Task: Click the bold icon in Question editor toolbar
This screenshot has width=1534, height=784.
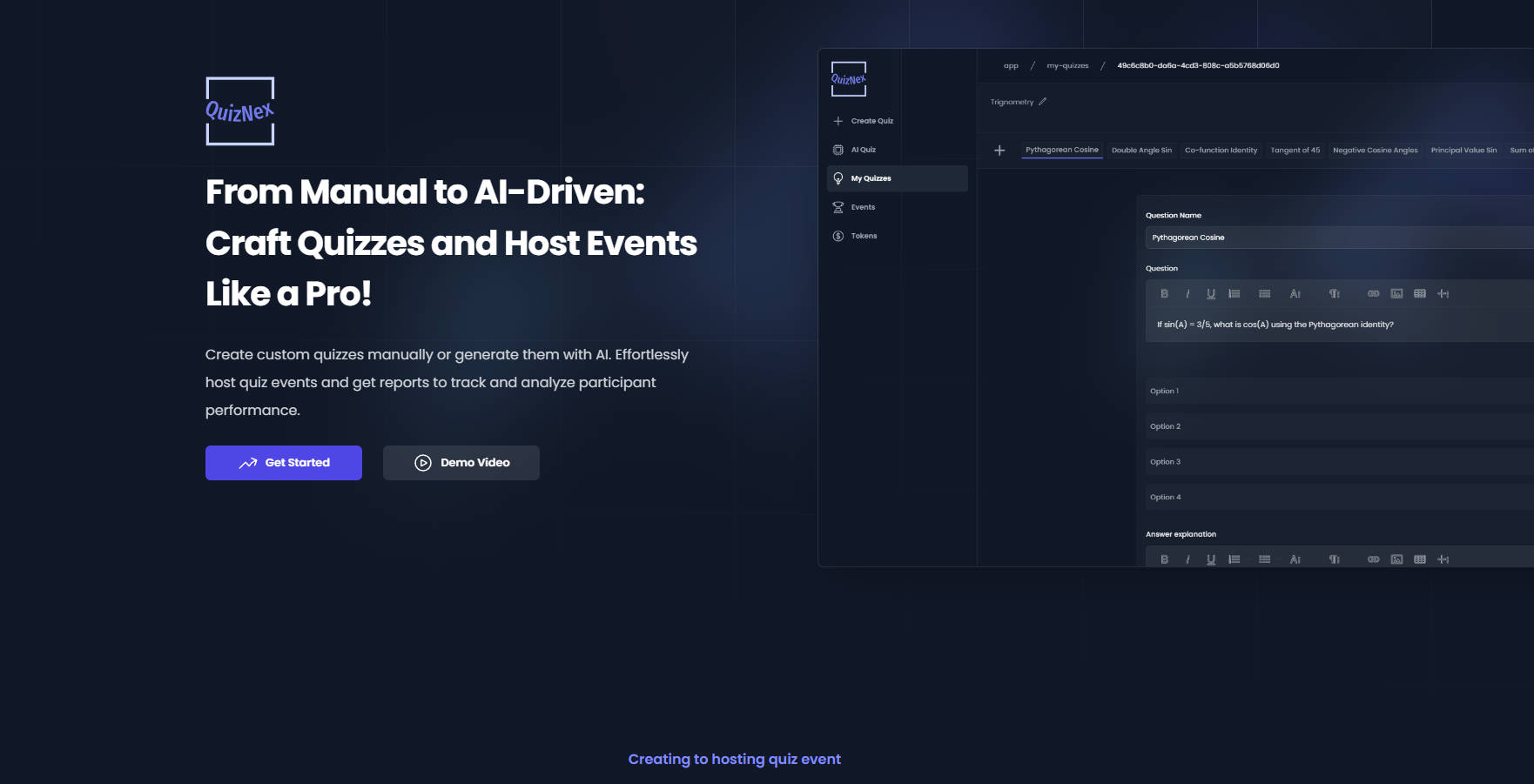Action: pos(1164,294)
